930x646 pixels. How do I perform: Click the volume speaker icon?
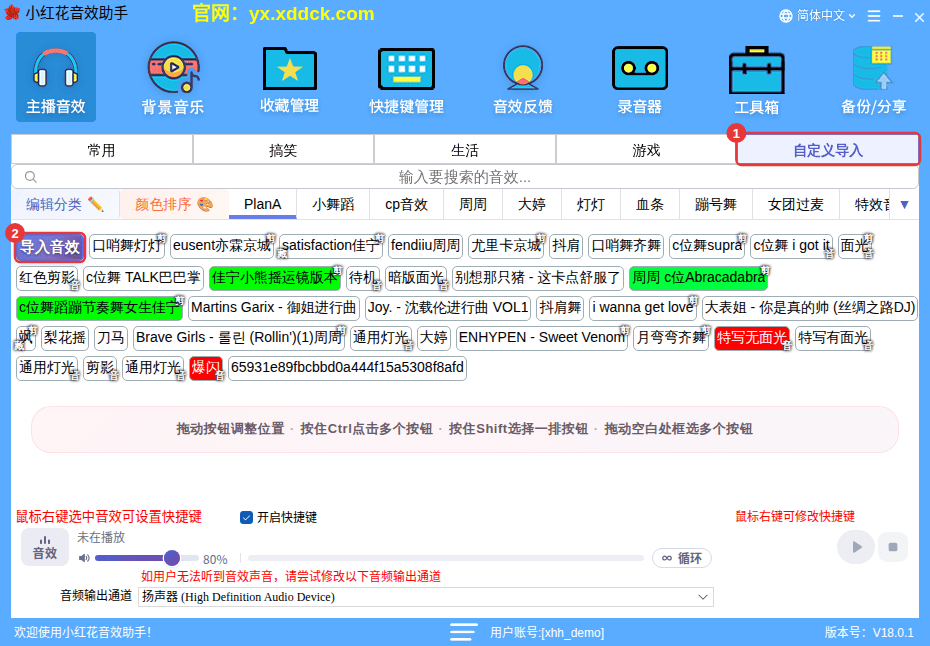point(84,558)
